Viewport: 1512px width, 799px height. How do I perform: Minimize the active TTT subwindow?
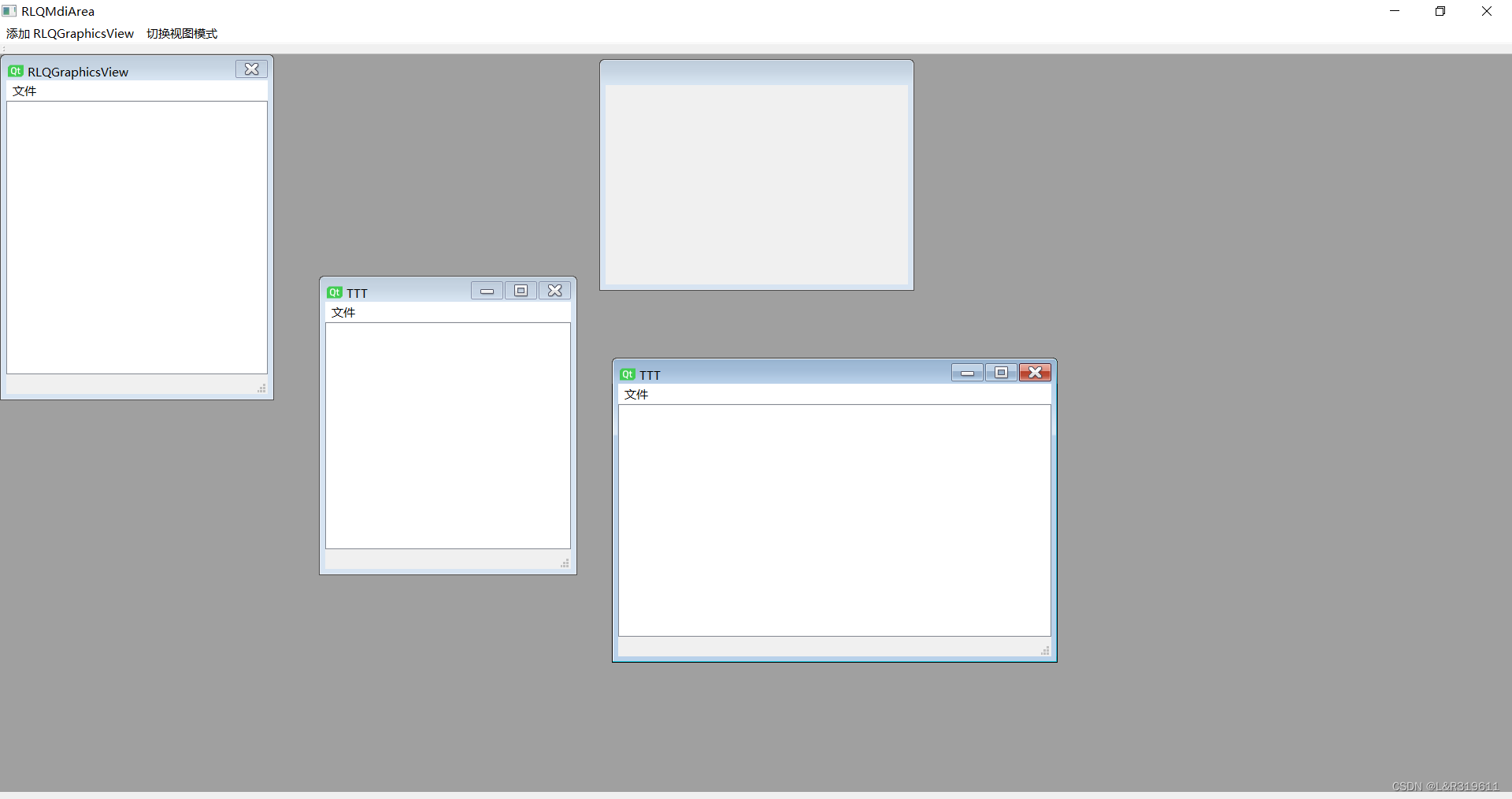[x=967, y=373]
